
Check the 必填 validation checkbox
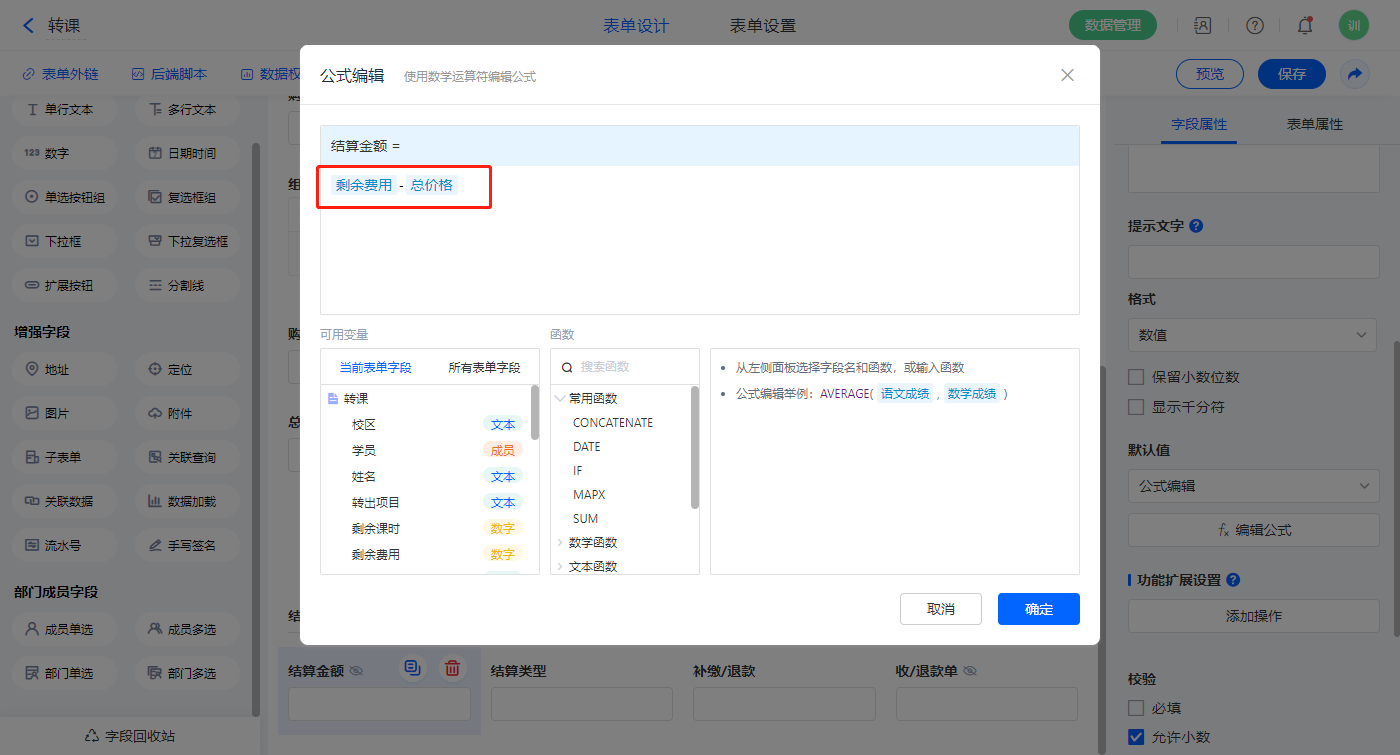(1136, 708)
